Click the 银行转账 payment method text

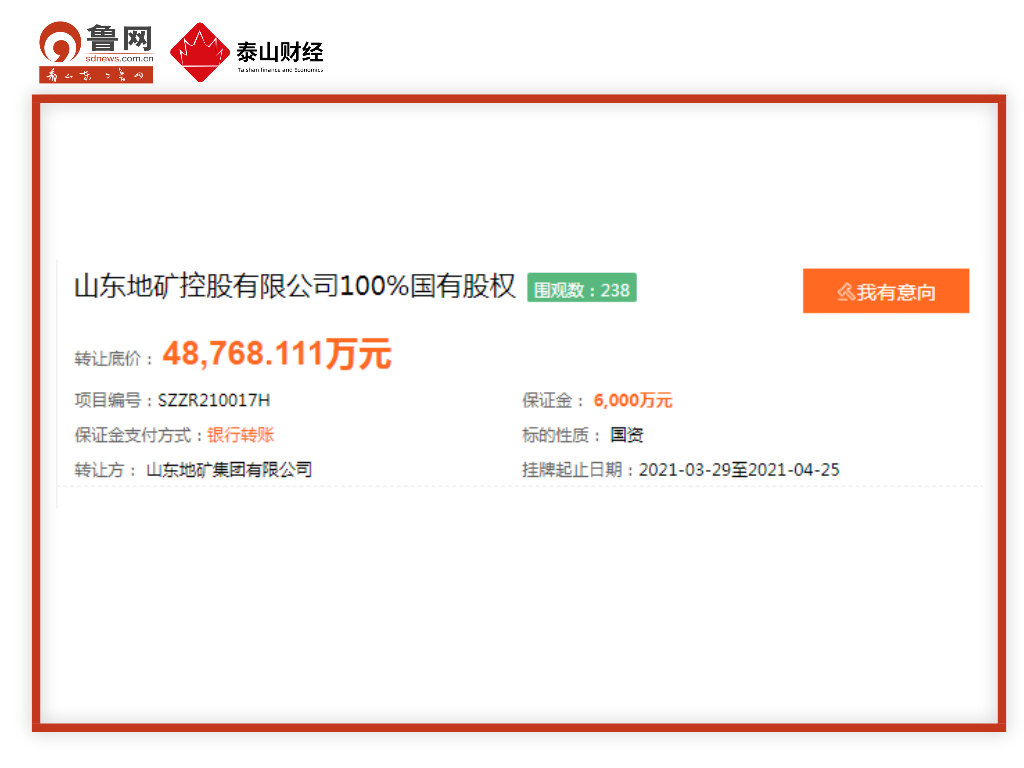click(x=240, y=435)
